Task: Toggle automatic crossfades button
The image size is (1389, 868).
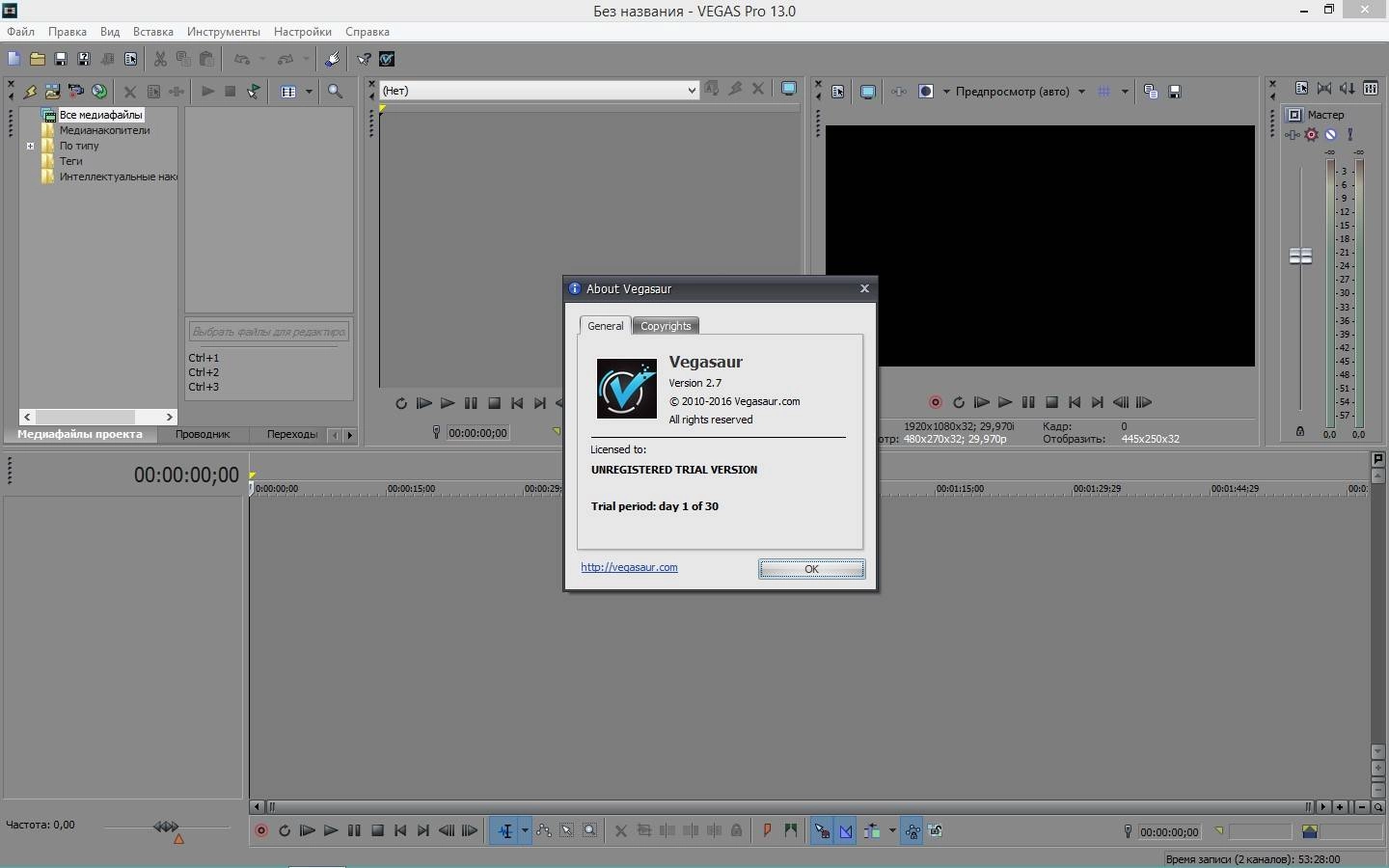Action: click(846, 830)
